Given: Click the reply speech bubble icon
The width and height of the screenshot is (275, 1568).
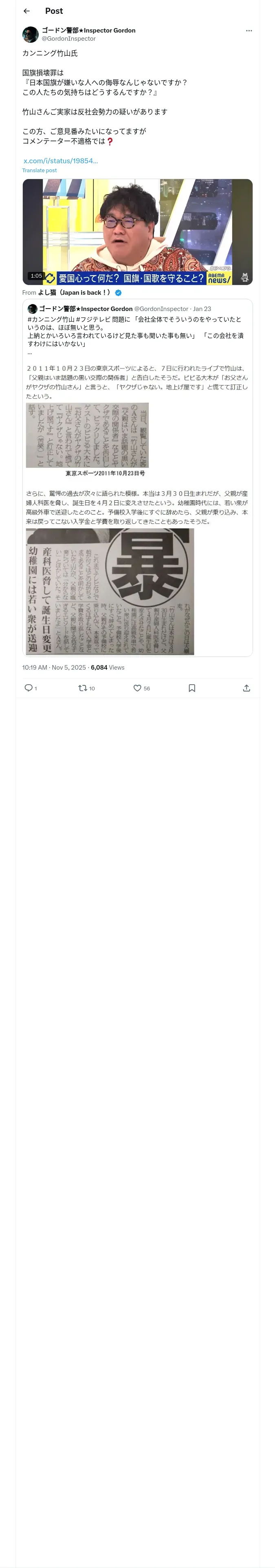Looking at the screenshot, I should point(28,688).
